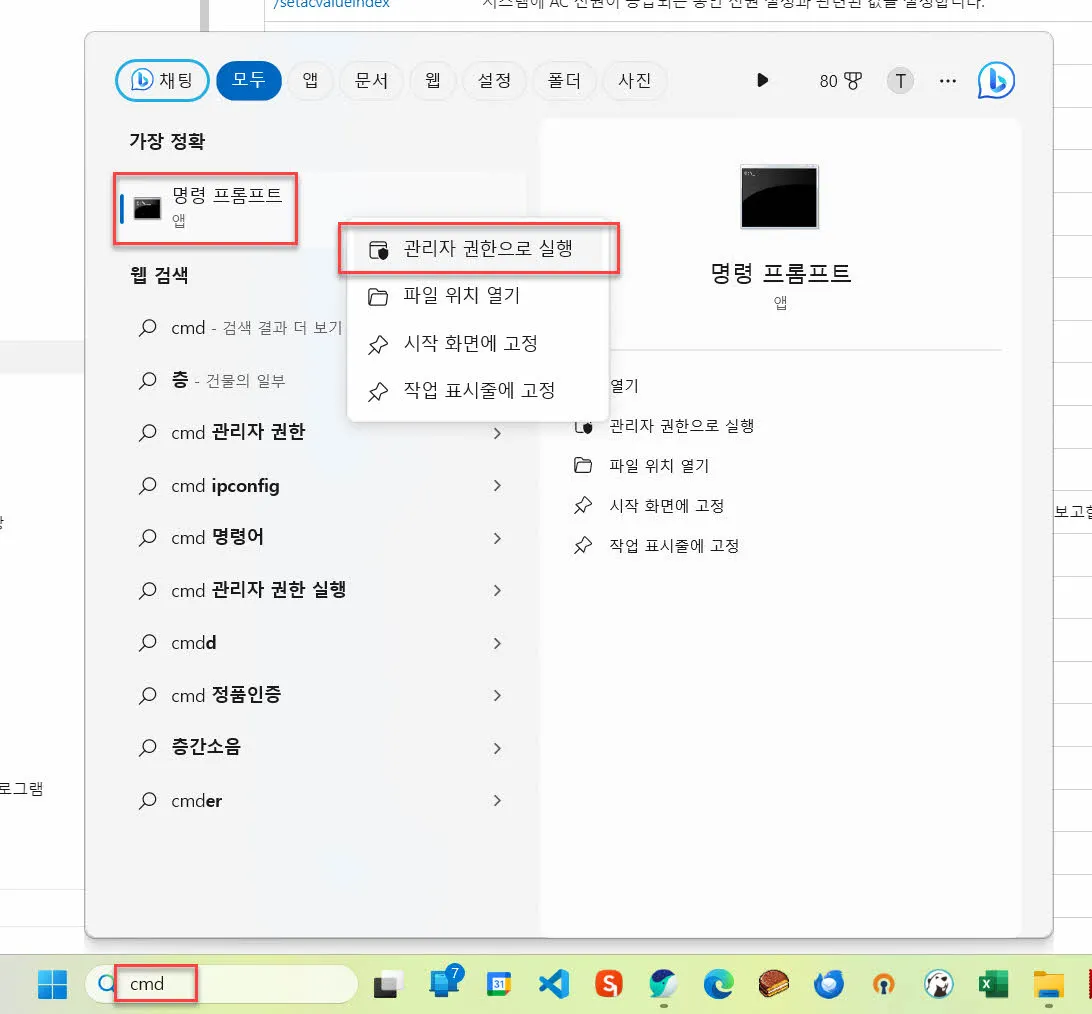The width and height of the screenshot is (1092, 1014).
Task: Switch to the 앱 filter tab
Action: click(x=310, y=81)
